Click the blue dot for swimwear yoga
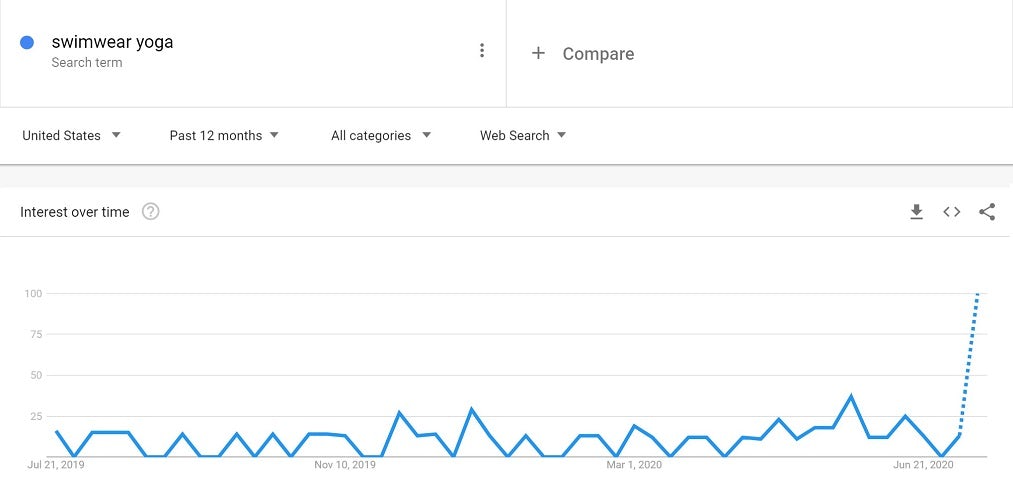 (28, 43)
